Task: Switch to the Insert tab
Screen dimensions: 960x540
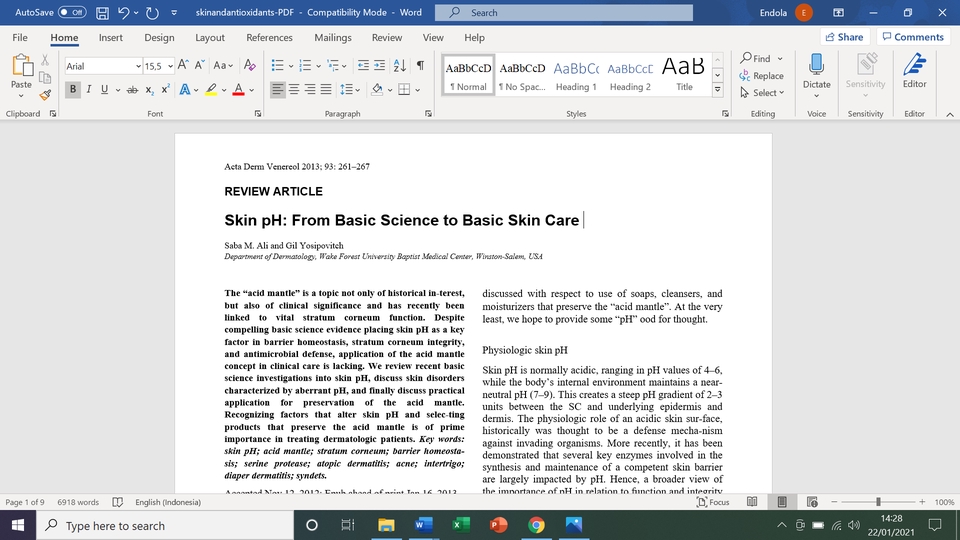Action: tap(111, 37)
